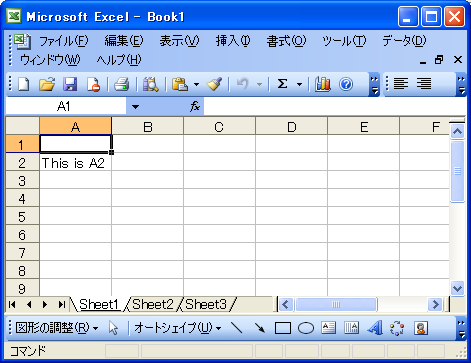
Task: Select cell A2 containing This is A2
Action: 75,163
